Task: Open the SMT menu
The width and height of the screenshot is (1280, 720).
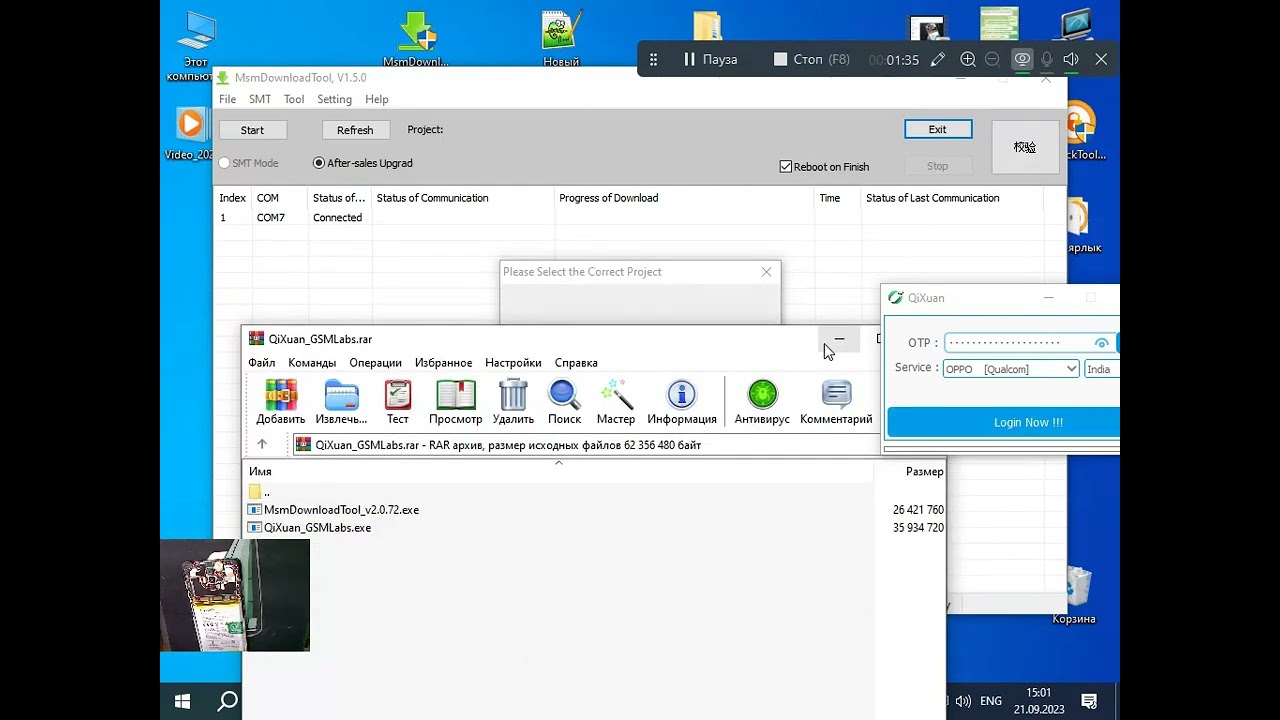Action: click(x=260, y=99)
